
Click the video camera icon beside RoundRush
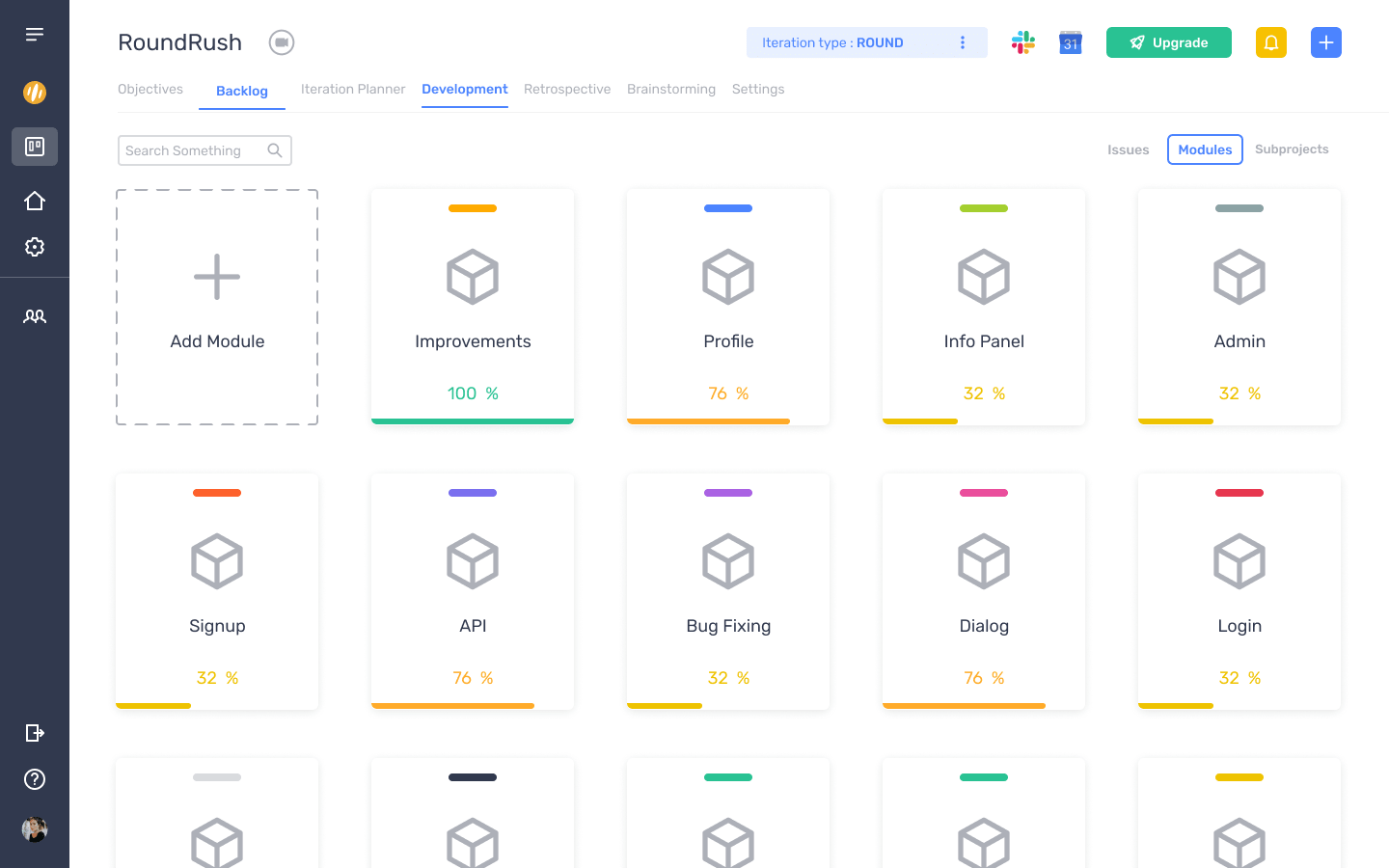[x=282, y=42]
